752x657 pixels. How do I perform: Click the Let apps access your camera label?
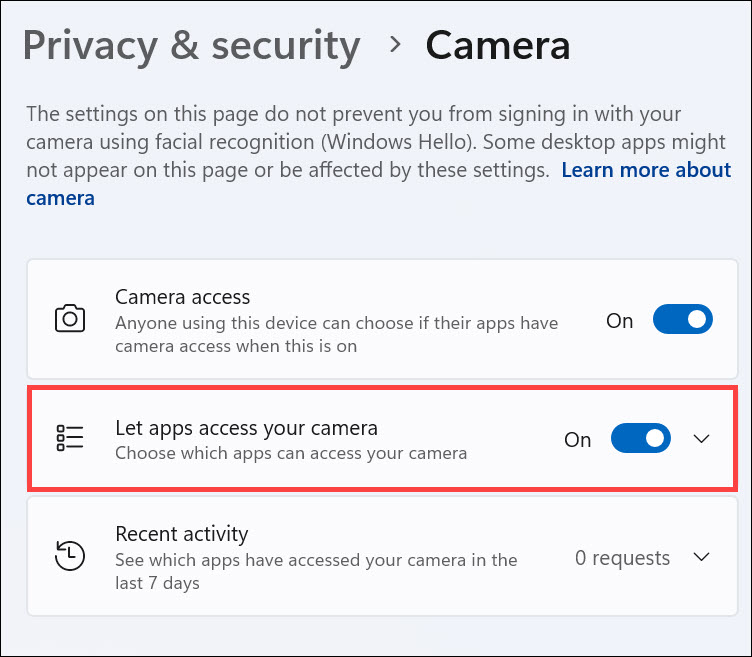coord(246,428)
